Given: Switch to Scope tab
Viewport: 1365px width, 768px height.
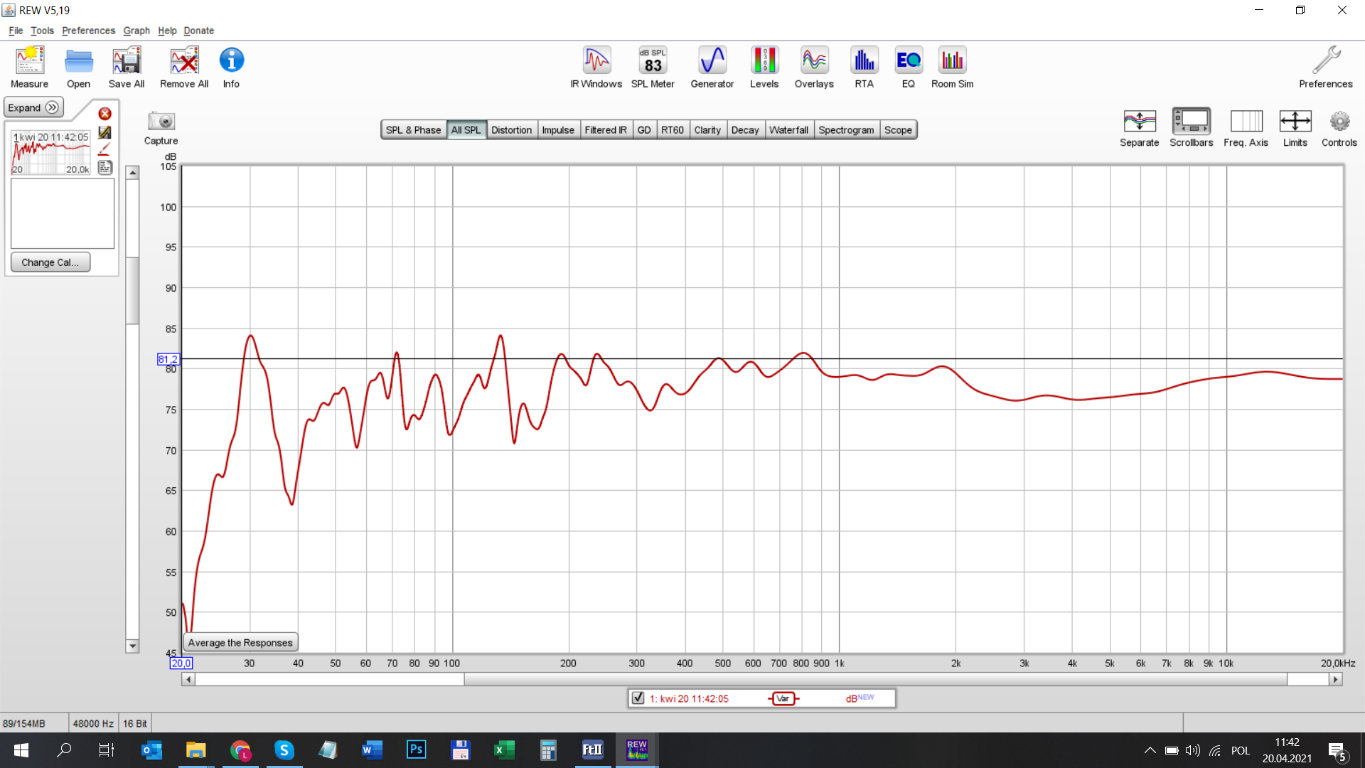Looking at the screenshot, I should pyautogui.click(x=898, y=130).
